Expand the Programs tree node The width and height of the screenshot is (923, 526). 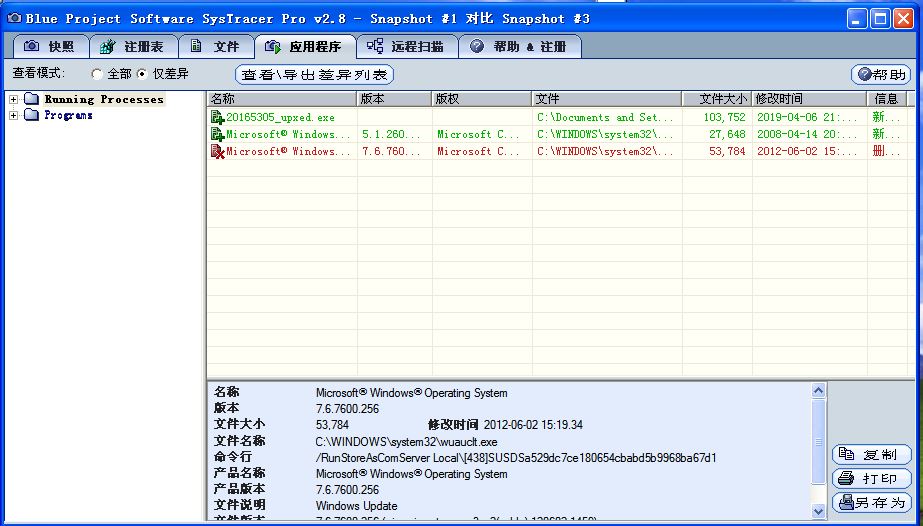14,115
